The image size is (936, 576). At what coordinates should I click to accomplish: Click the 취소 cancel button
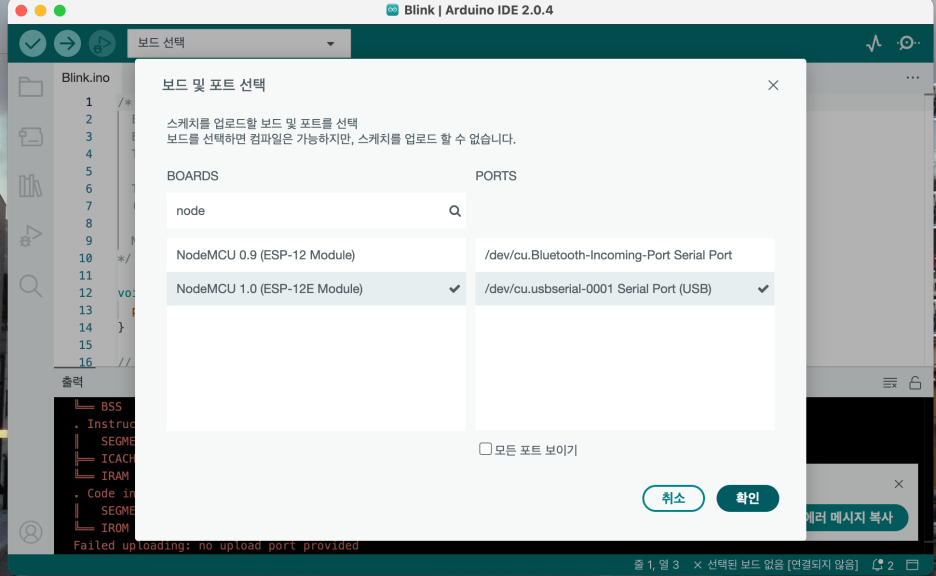point(673,498)
